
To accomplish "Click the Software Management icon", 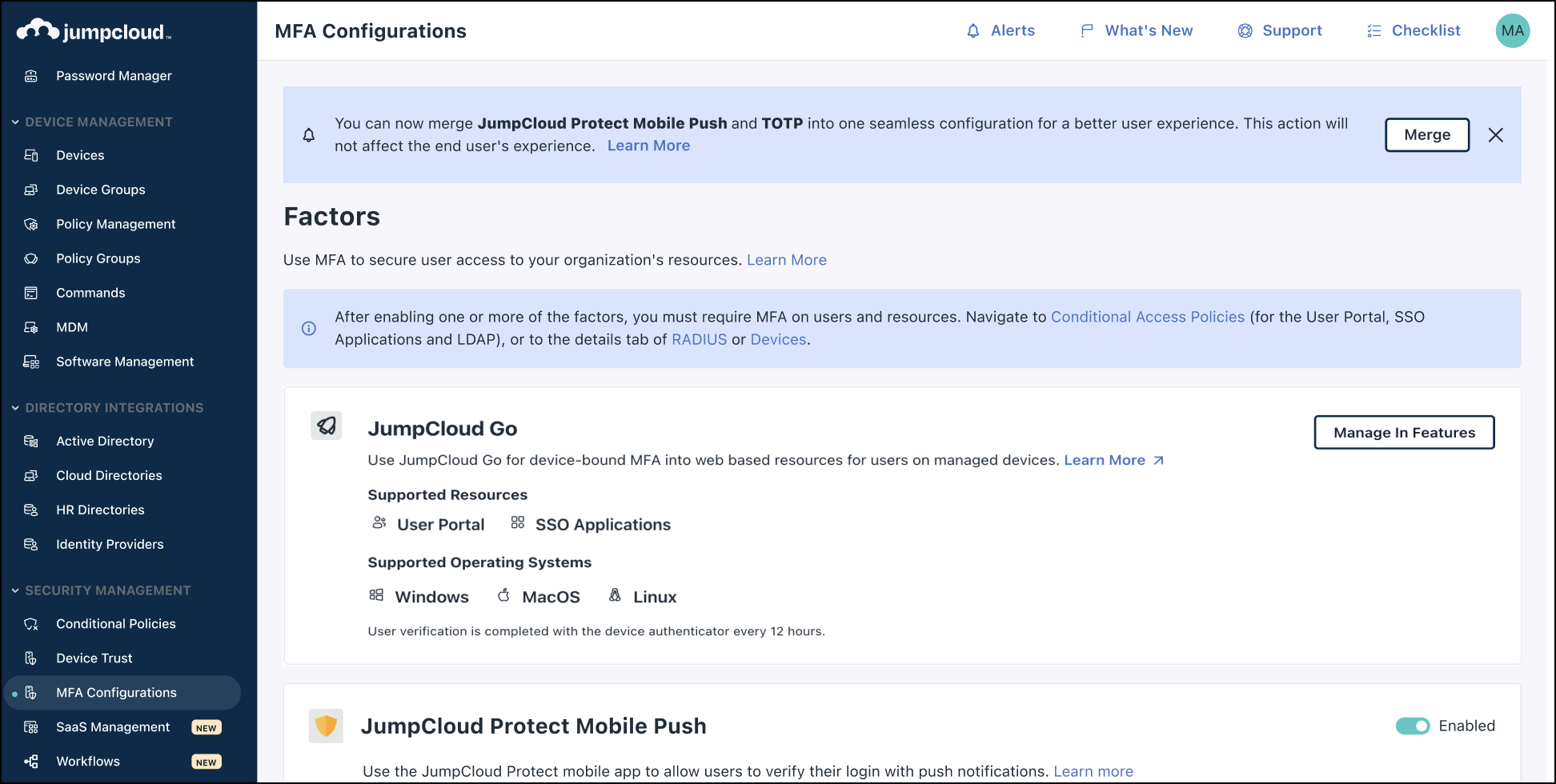I will 31,362.
